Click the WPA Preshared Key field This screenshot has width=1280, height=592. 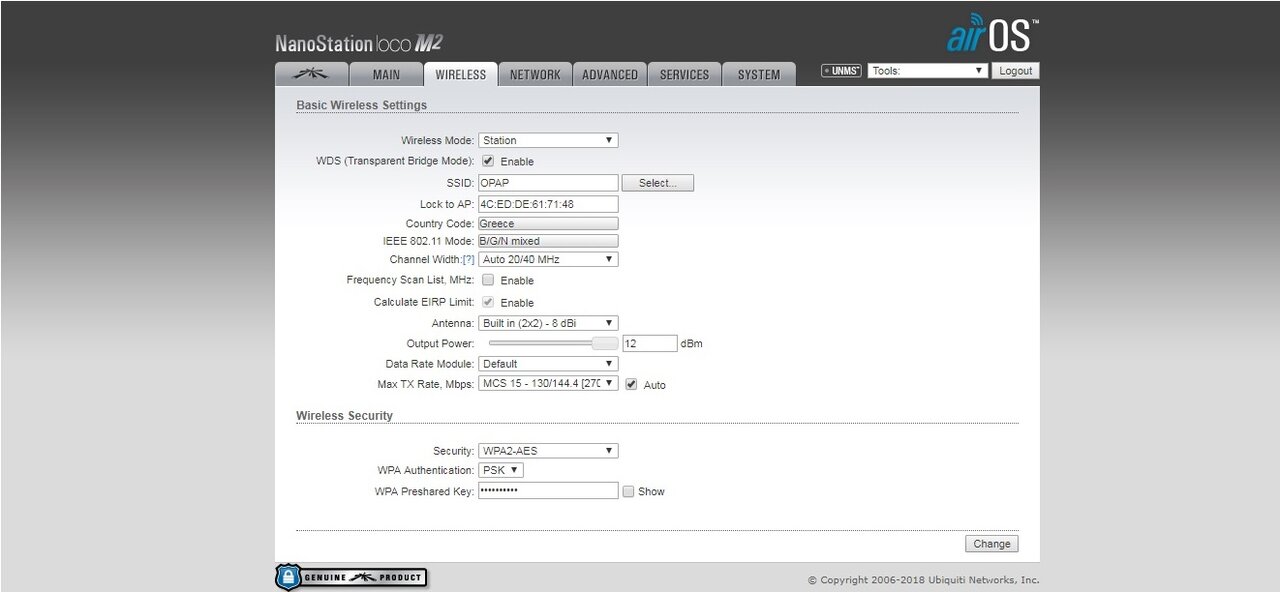548,491
